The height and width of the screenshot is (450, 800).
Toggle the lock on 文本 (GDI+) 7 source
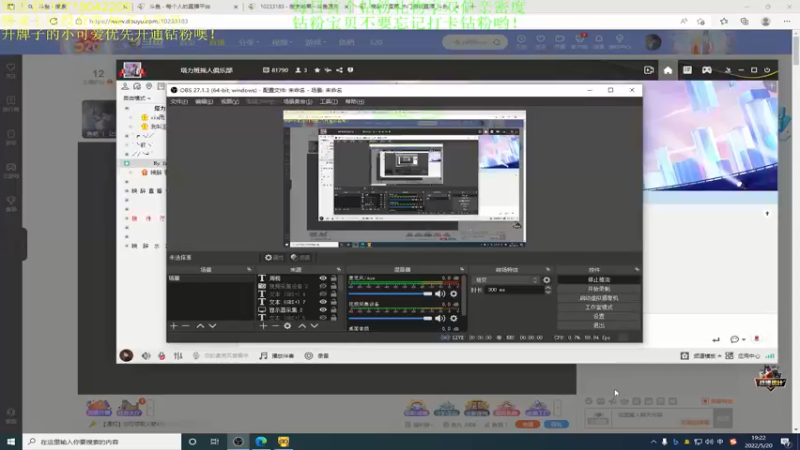click(334, 302)
